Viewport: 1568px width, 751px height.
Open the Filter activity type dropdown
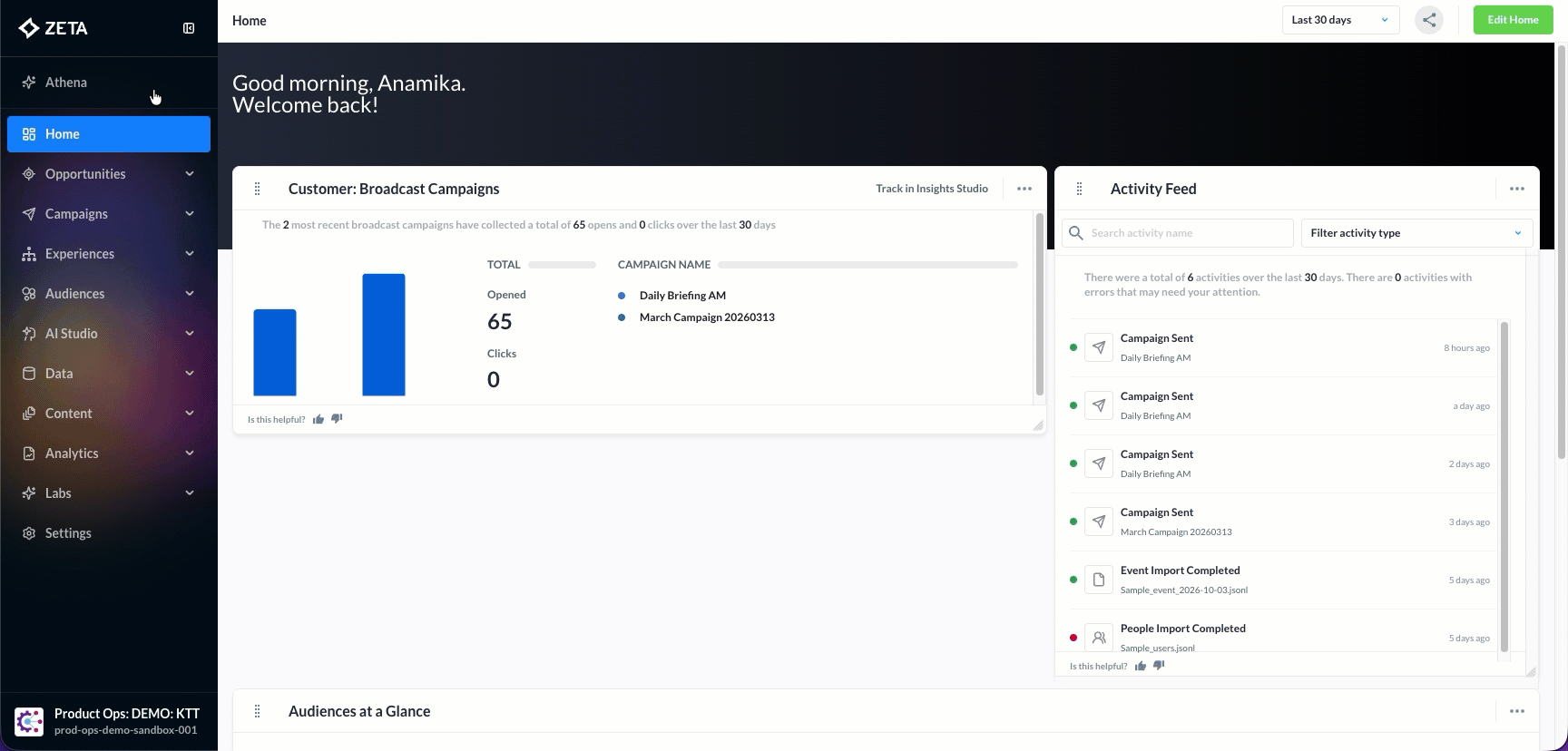(1416, 233)
